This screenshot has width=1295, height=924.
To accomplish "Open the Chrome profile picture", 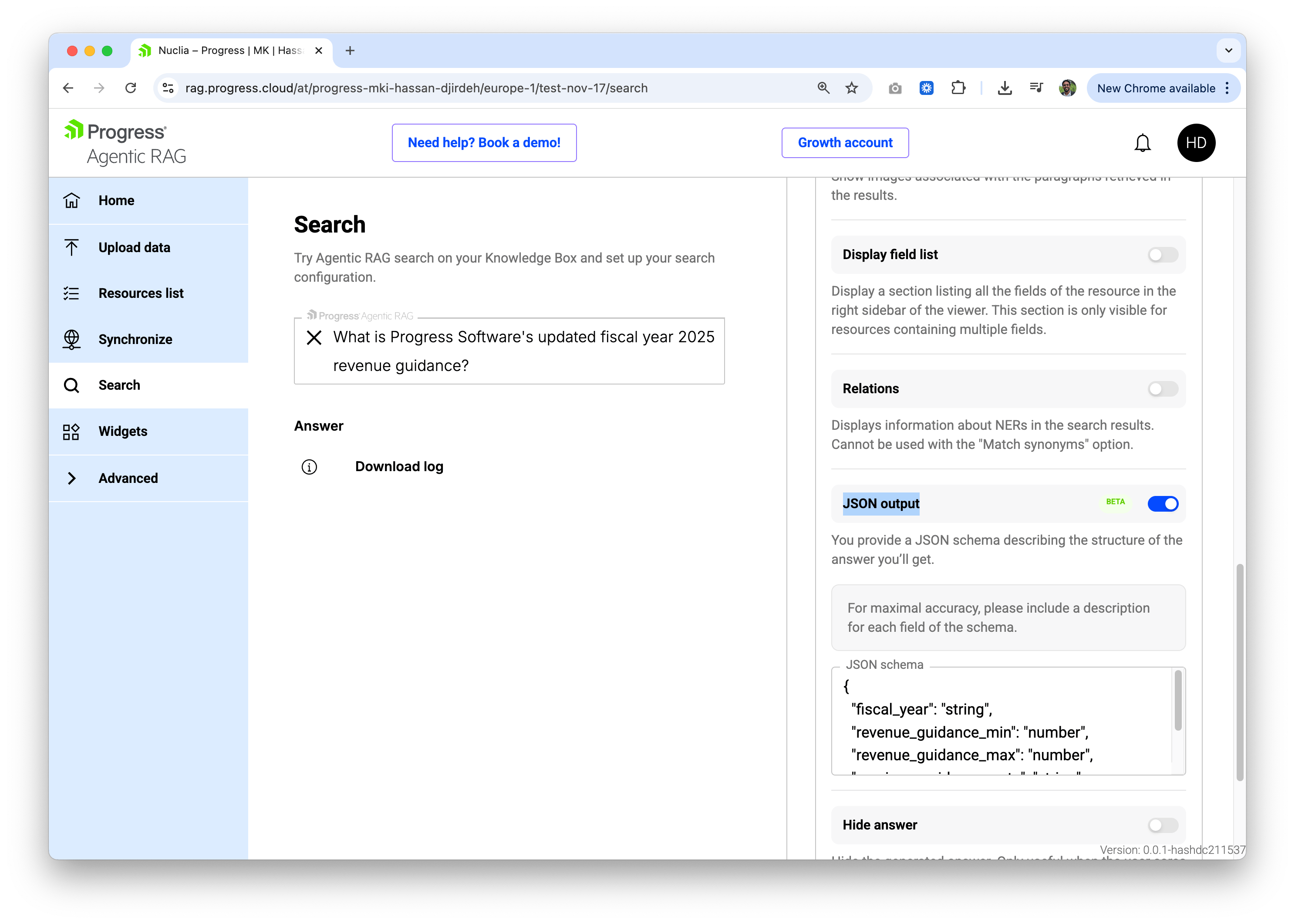I will 1067,88.
